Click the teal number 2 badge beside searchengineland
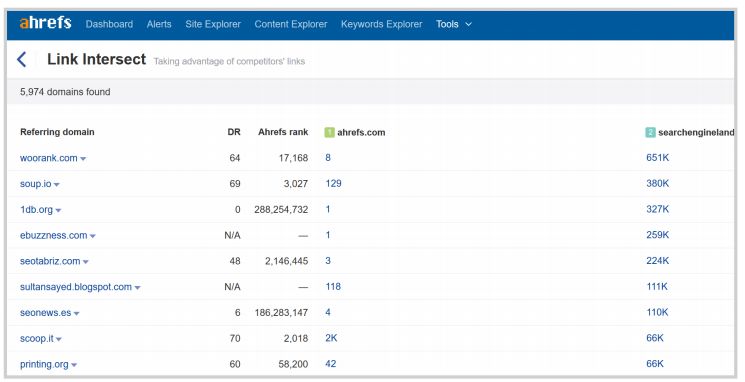745x382 pixels. [650, 133]
